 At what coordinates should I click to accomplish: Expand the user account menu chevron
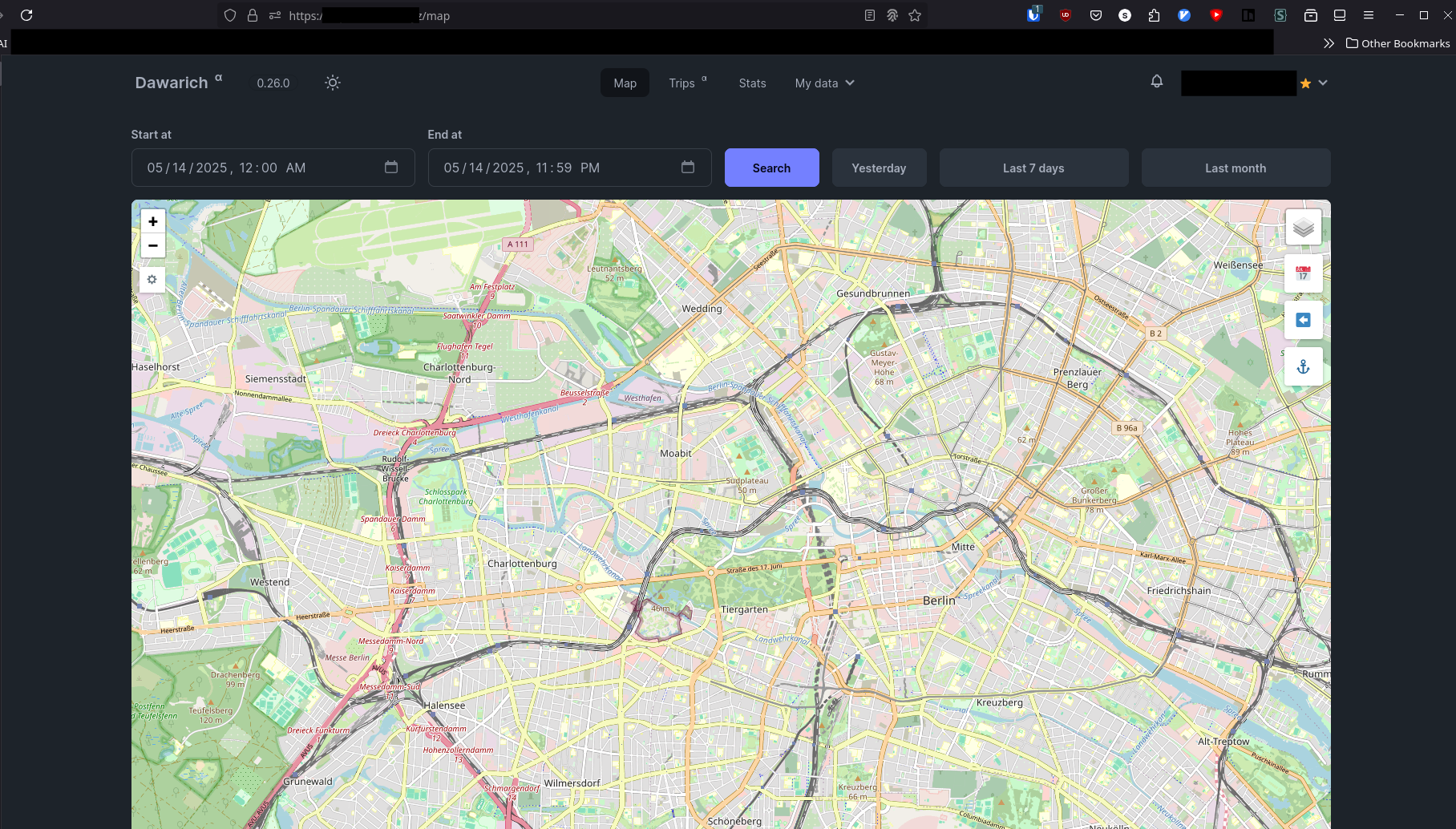pos(1323,83)
